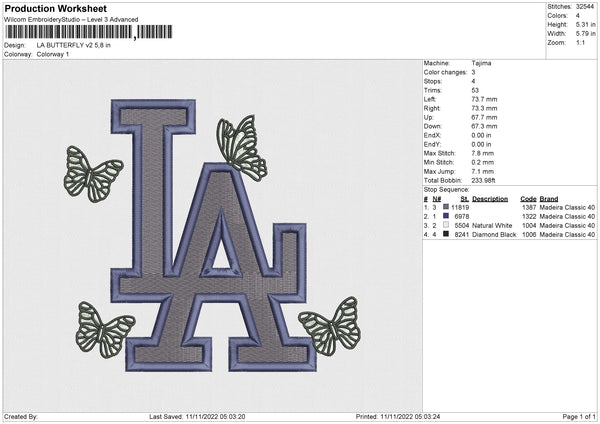Click the Min Stitch value 0.2 mm
600x424 pixels.
coord(483,163)
